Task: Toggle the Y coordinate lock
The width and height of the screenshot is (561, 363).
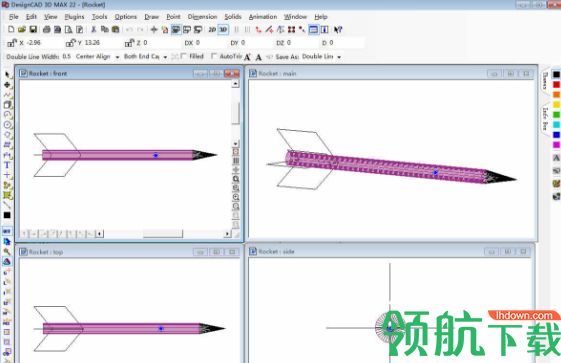Action: pos(71,43)
